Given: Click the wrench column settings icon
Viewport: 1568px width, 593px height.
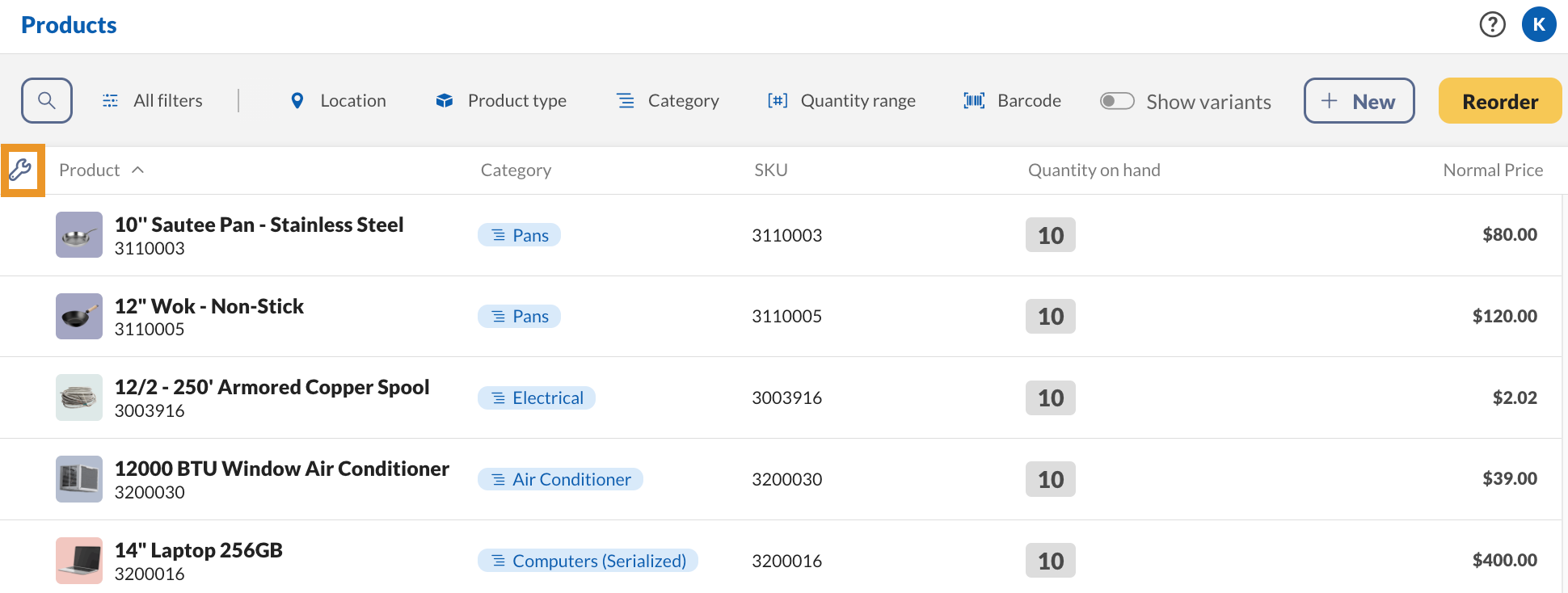Looking at the screenshot, I should tap(21, 170).
